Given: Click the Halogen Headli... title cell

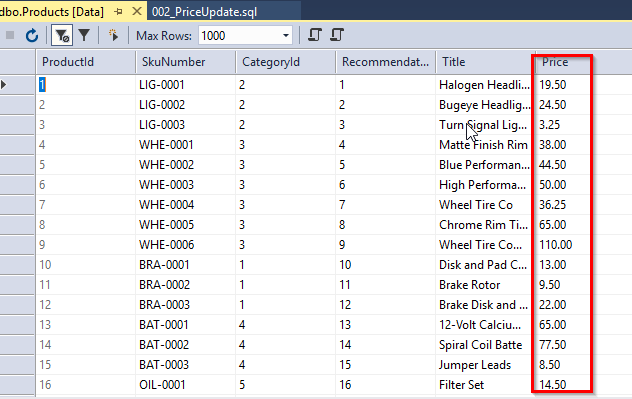Looking at the screenshot, I should tap(485, 85).
